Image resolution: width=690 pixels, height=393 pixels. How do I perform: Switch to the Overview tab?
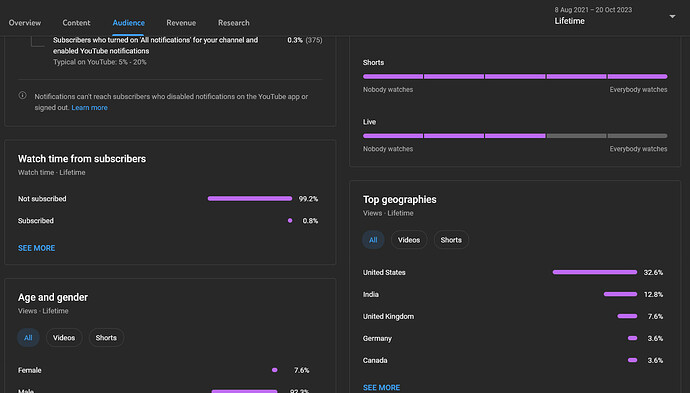click(x=25, y=22)
